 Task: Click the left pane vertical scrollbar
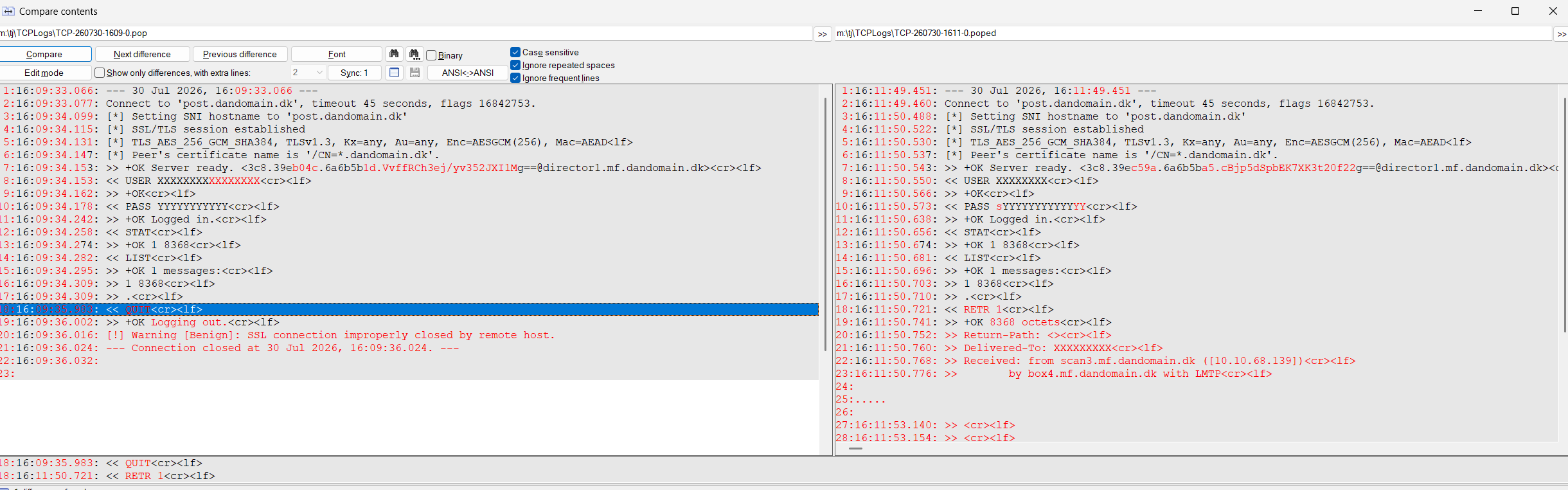tap(825, 224)
